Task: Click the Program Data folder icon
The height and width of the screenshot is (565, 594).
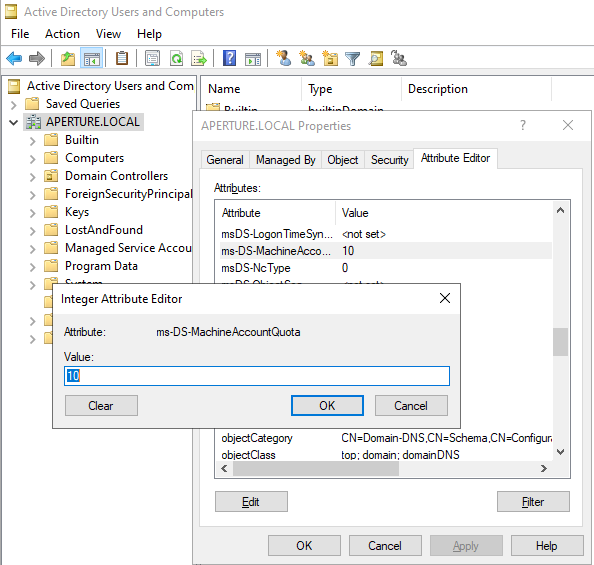Action: click(x=51, y=266)
